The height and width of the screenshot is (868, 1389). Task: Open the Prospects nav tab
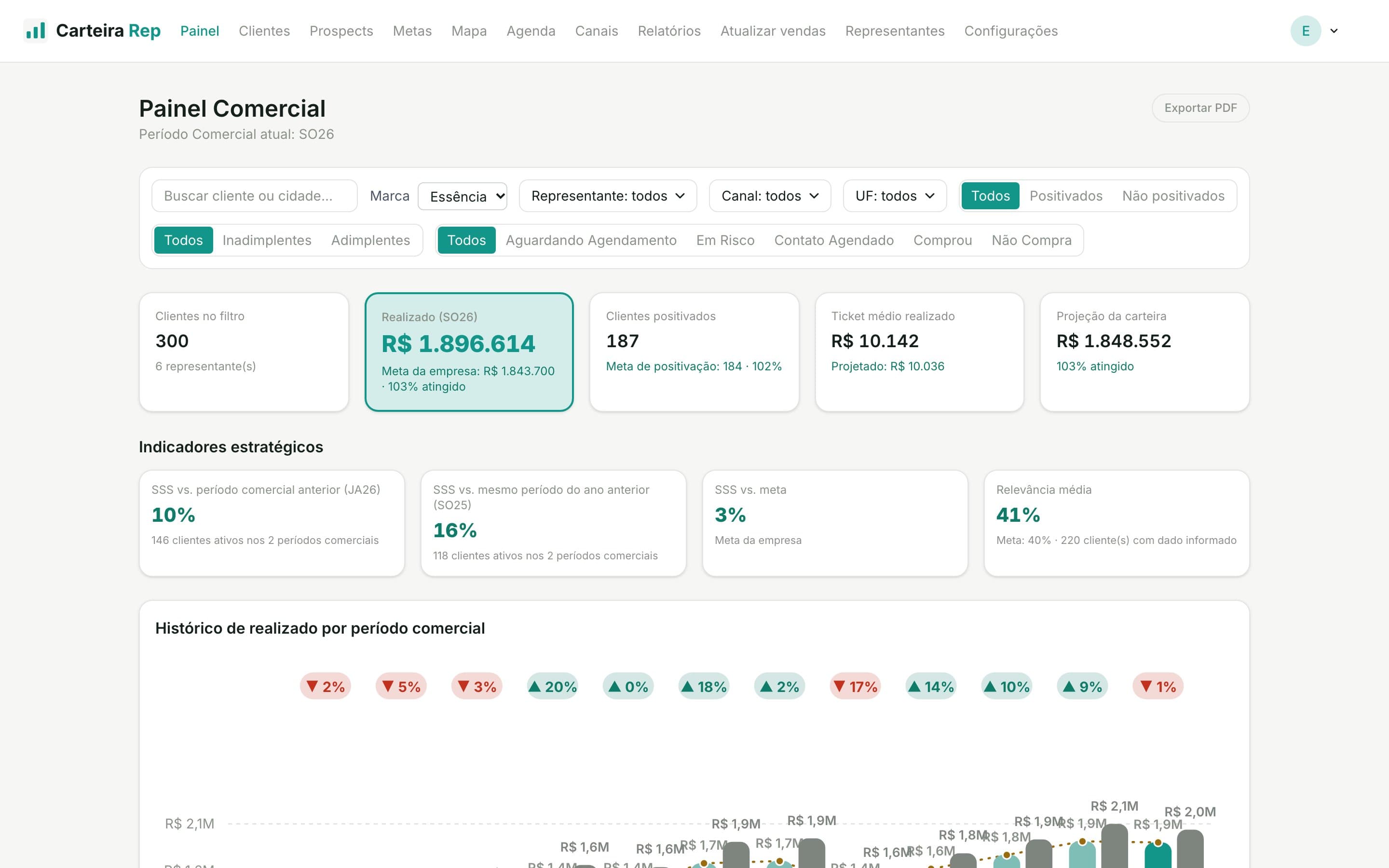[341, 31]
